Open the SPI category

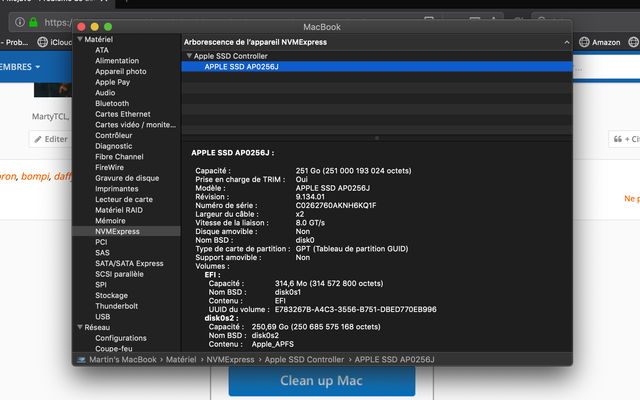tap(101, 284)
